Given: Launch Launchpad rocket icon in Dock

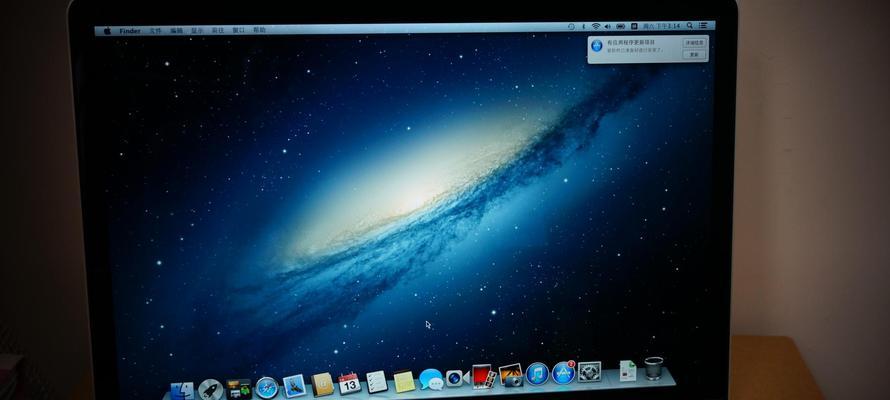Looking at the screenshot, I should click(x=210, y=389).
